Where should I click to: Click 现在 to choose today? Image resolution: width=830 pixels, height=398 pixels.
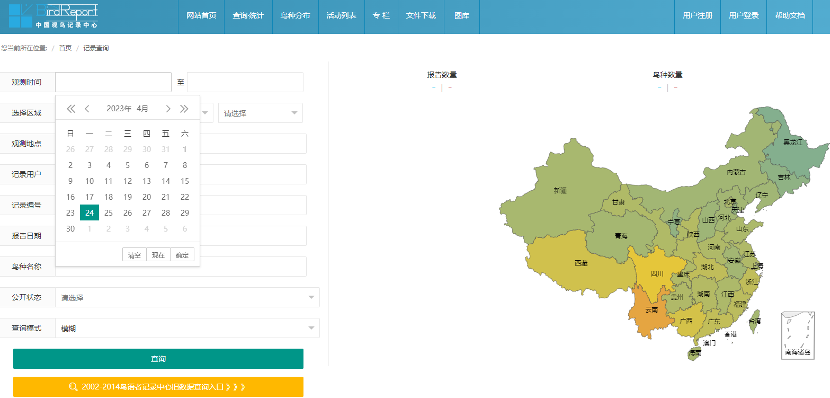click(x=158, y=255)
